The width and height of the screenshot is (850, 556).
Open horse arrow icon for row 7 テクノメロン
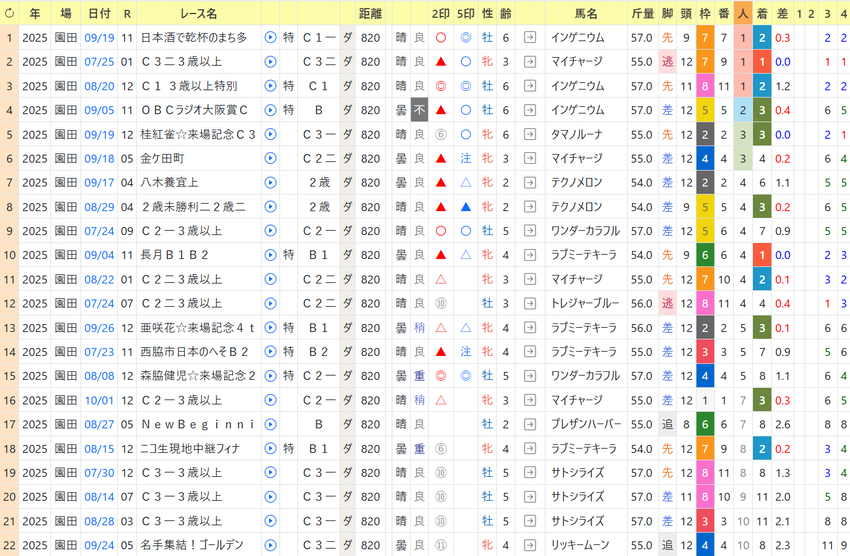pyautogui.click(x=530, y=183)
